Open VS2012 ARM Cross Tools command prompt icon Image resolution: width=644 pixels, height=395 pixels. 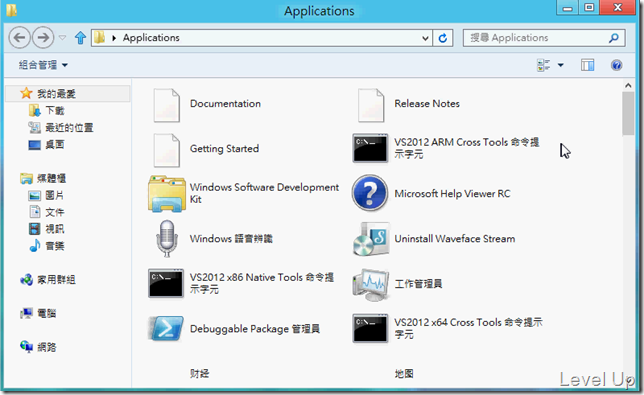click(x=370, y=148)
